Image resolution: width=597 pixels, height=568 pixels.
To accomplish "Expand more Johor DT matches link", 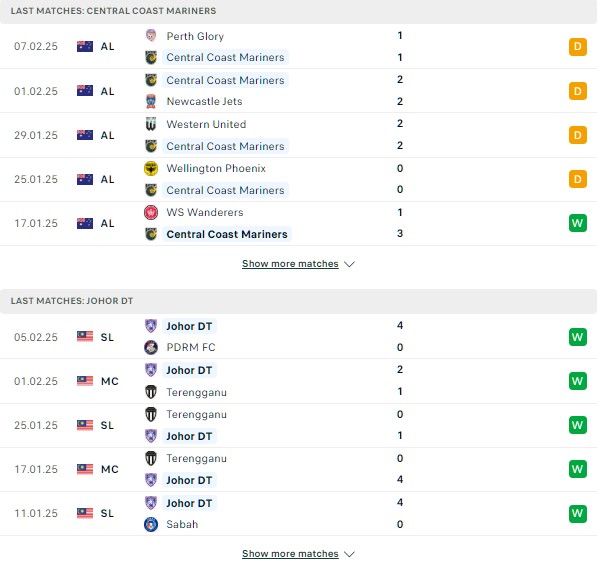I will 290,554.
